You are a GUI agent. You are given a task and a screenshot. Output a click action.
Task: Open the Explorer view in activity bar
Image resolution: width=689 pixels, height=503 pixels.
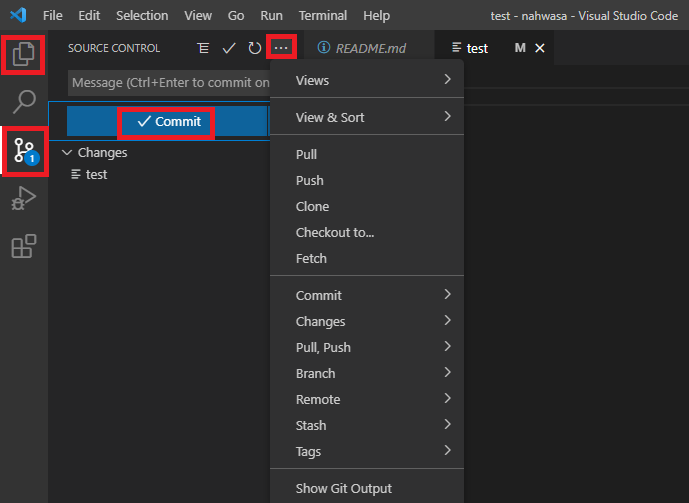23,54
